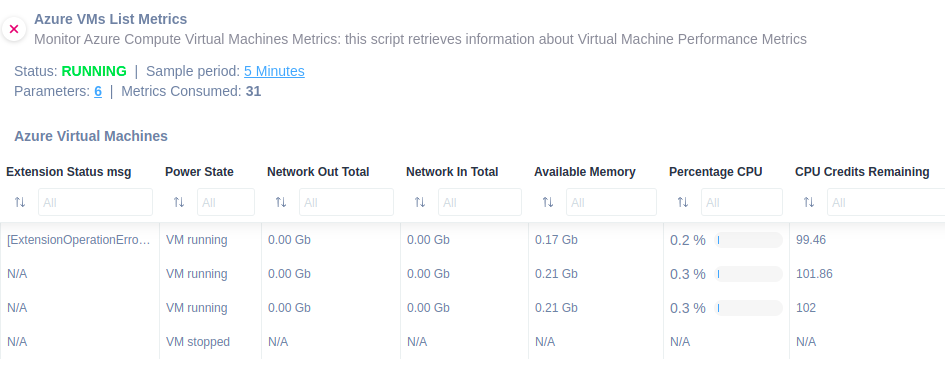Select the RUNNING status text
945x375 pixels.
tap(94, 71)
